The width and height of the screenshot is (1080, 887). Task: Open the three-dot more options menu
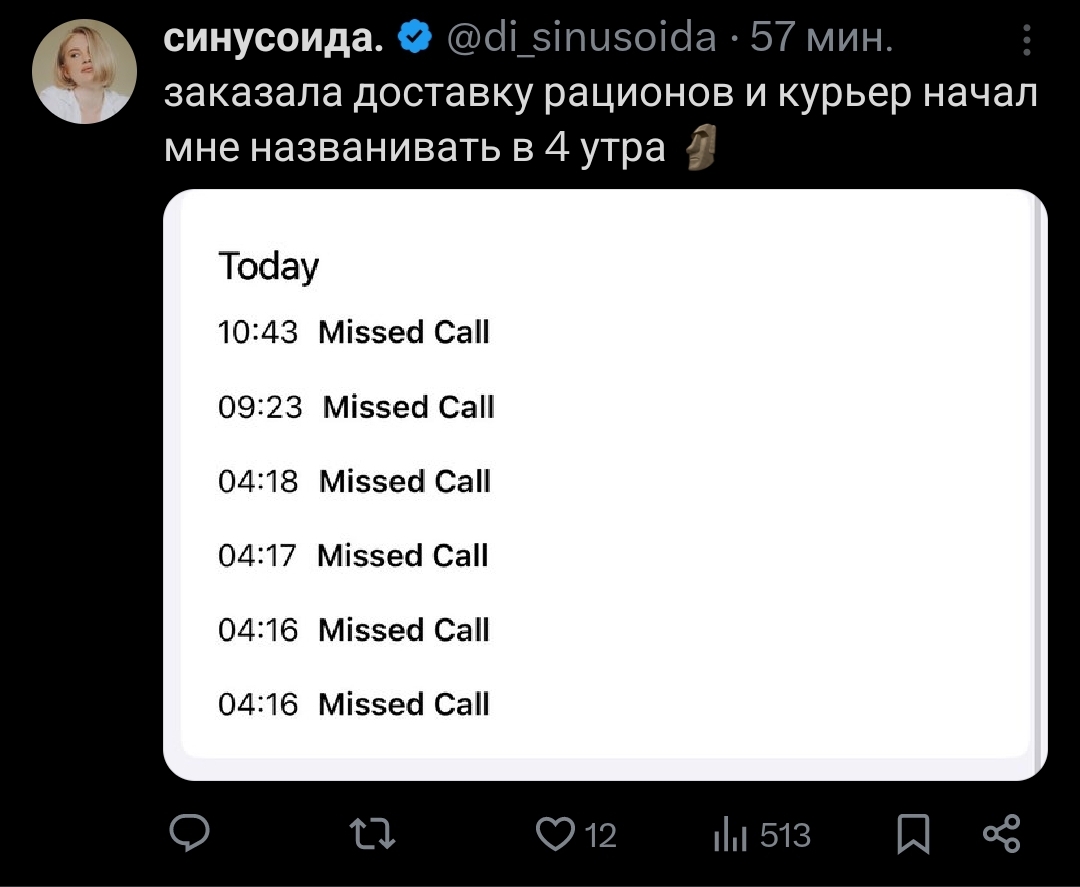(x=1026, y=40)
